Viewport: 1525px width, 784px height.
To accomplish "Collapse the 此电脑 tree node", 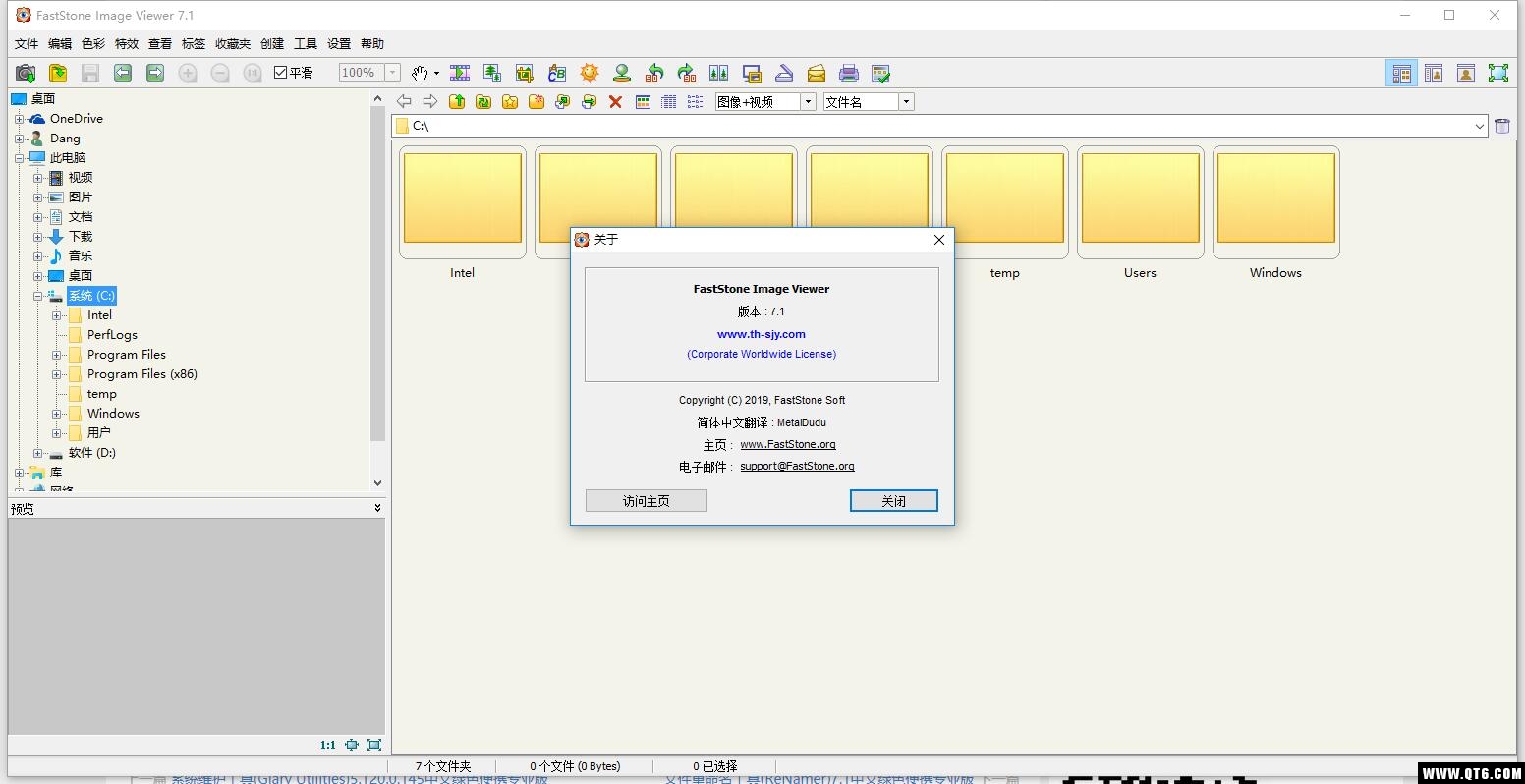I will pos(19,158).
